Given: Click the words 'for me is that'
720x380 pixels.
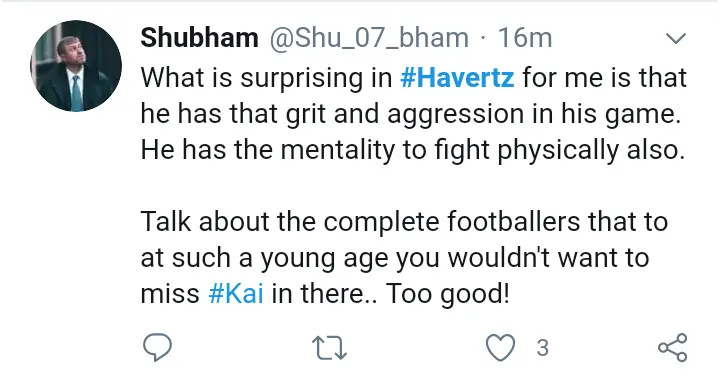Looking at the screenshot, I should (x=604, y=77).
